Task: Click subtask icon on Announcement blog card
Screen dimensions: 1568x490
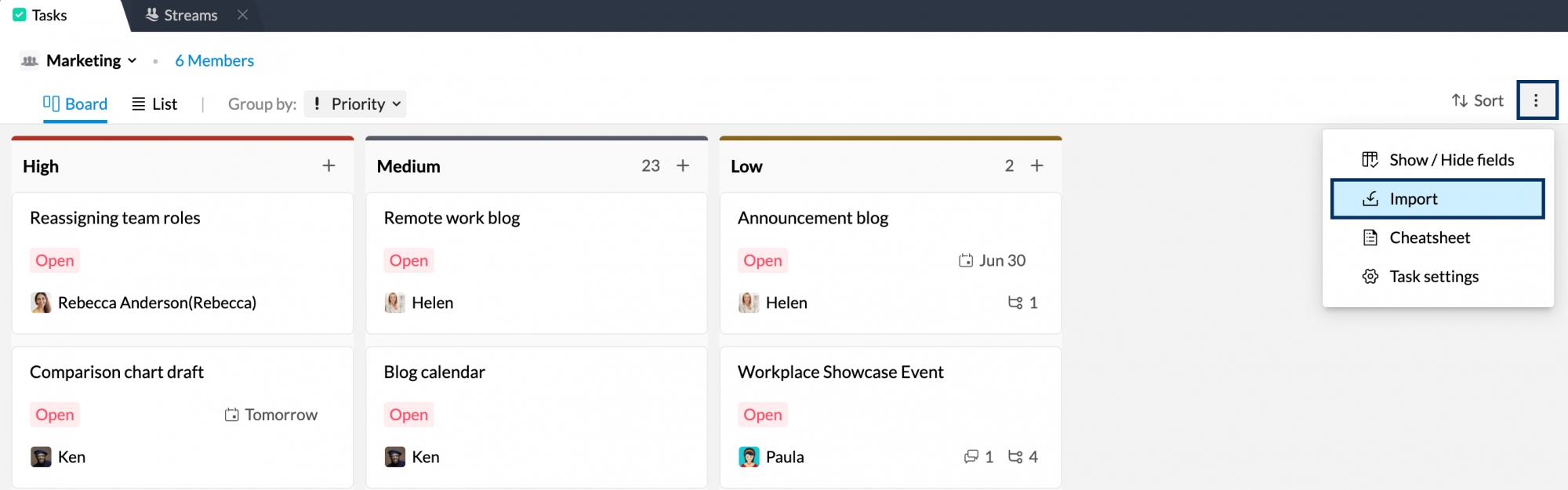Action: click(x=1015, y=303)
